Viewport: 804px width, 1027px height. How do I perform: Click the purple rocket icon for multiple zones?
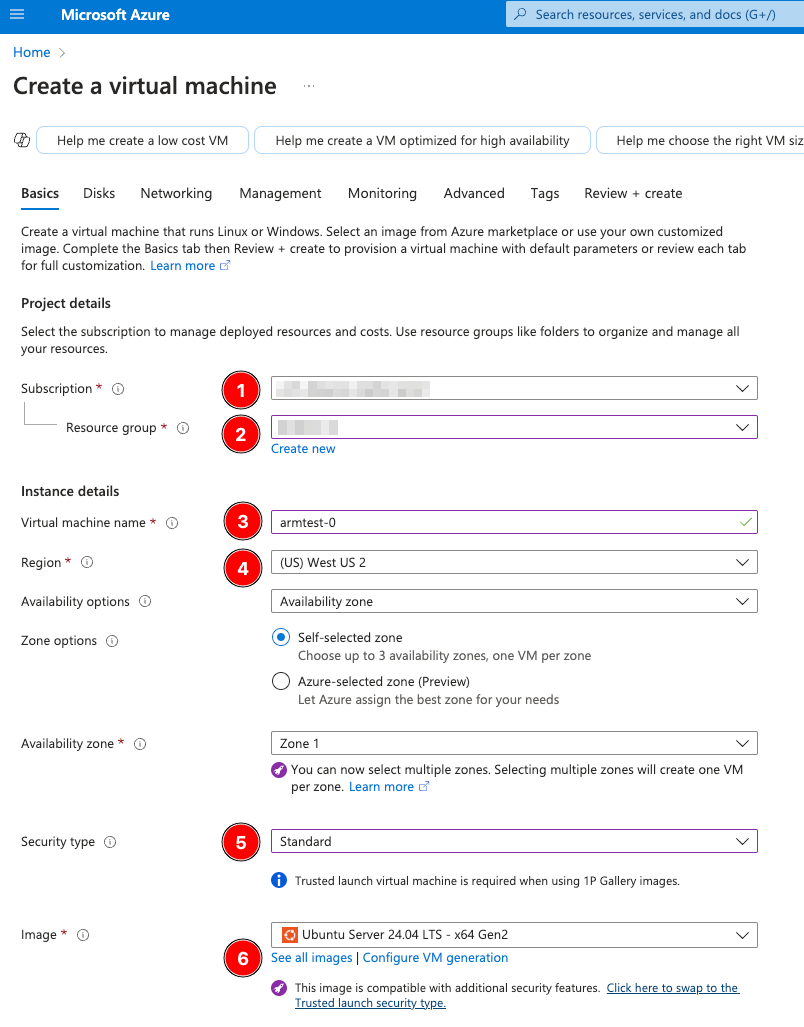[x=279, y=770]
